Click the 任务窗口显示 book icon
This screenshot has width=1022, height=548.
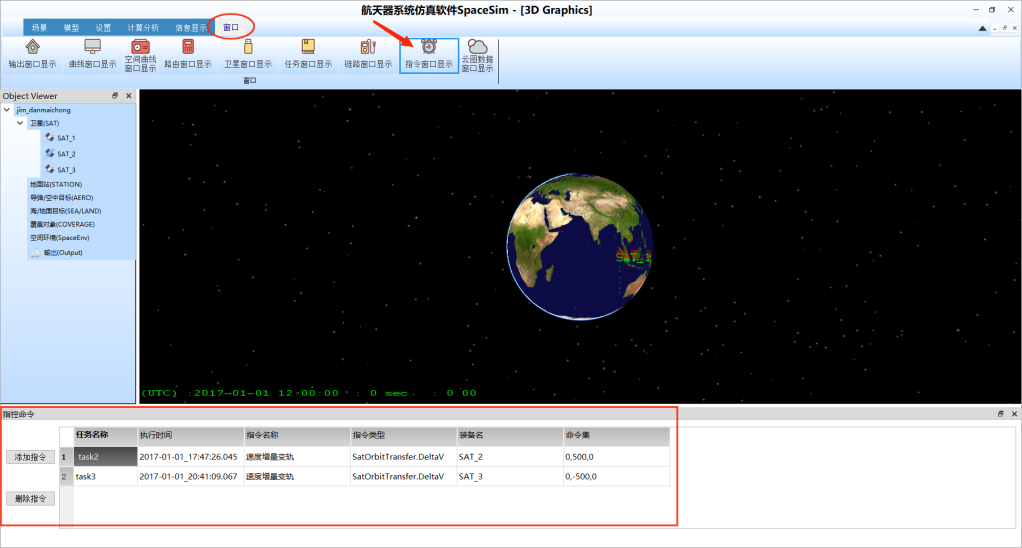pos(308,47)
